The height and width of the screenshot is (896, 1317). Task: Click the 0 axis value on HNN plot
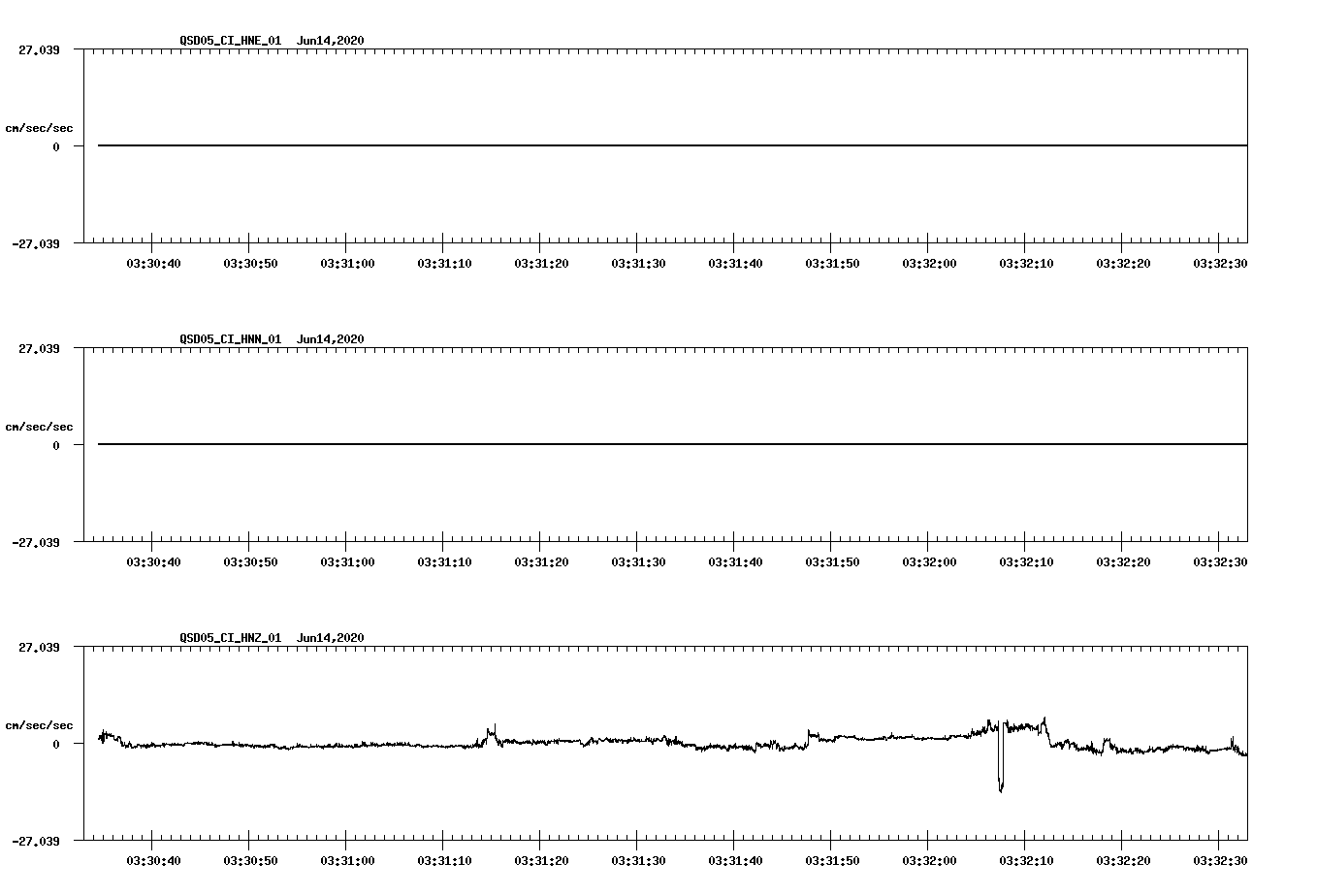(56, 445)
